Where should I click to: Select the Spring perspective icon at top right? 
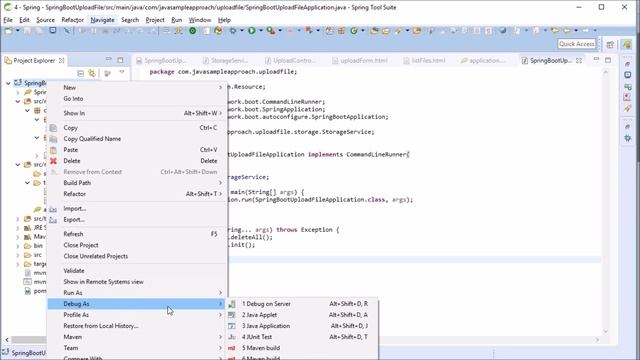[627, 44]
